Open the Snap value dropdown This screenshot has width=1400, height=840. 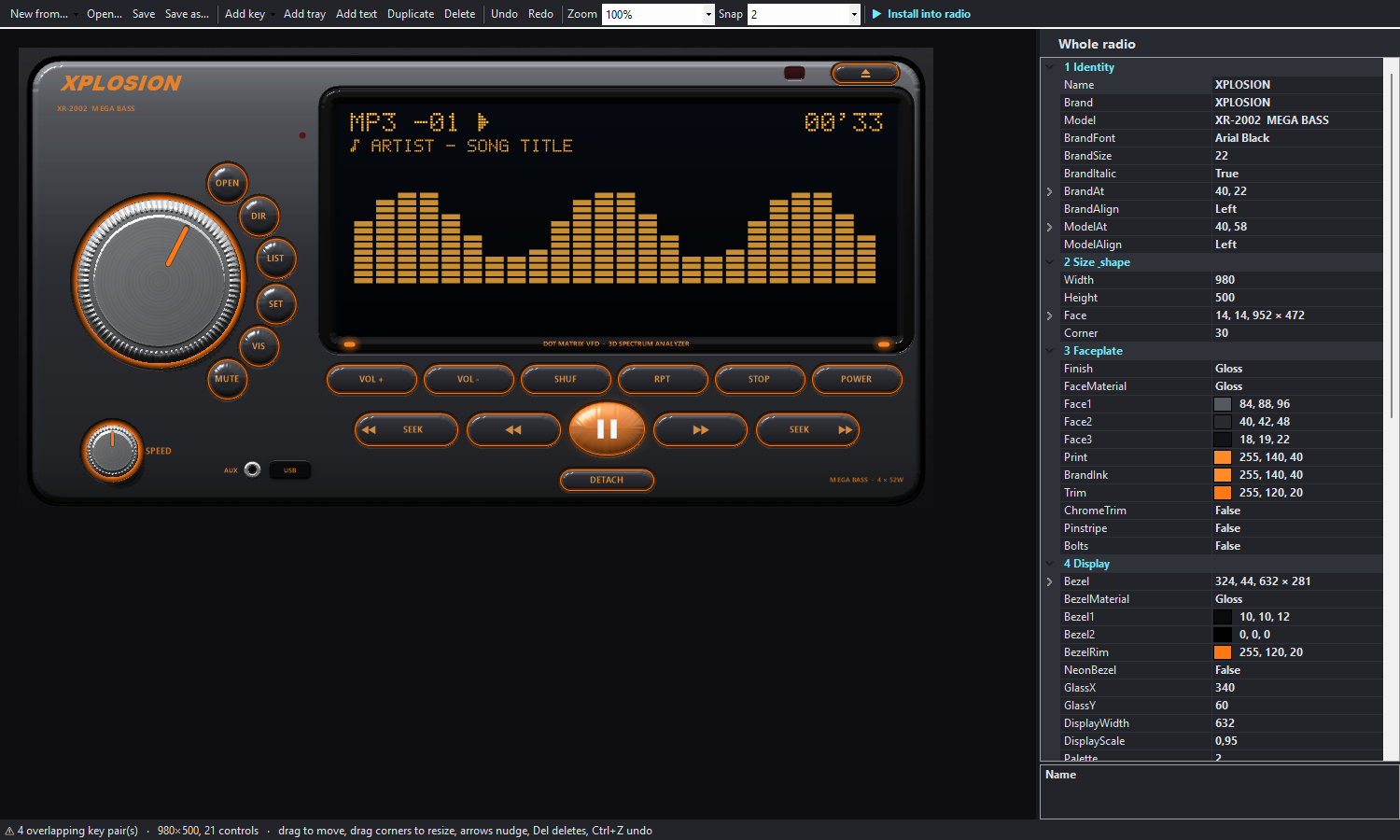point(854,14)
